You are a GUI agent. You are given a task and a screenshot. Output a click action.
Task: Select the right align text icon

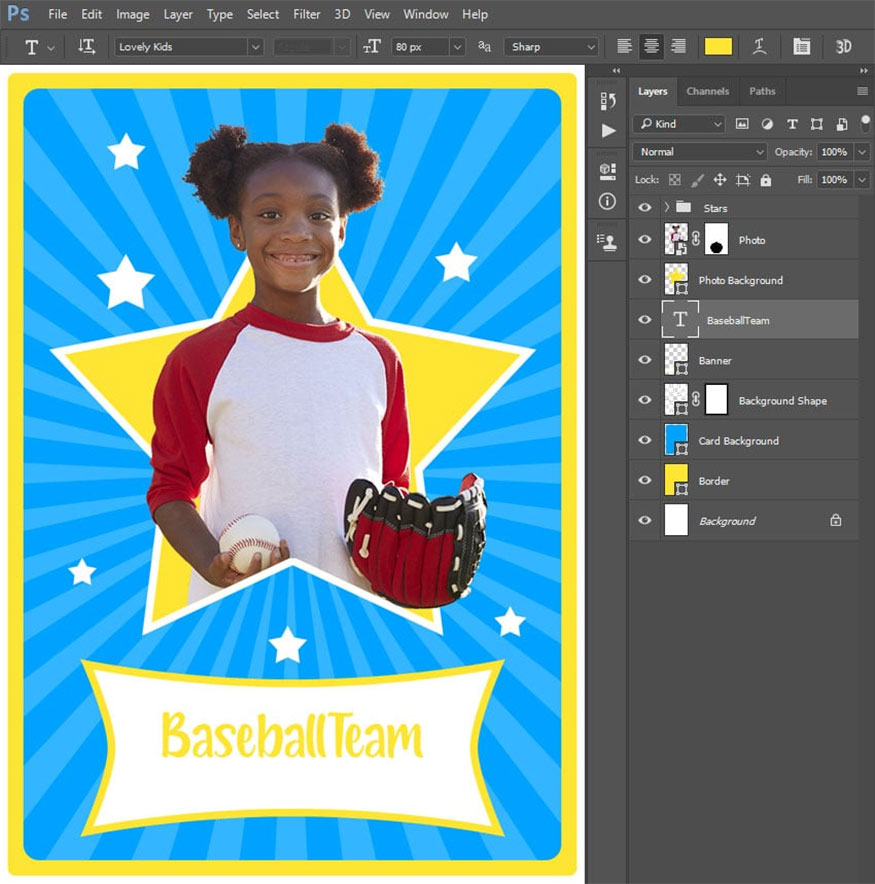(679, 47)
